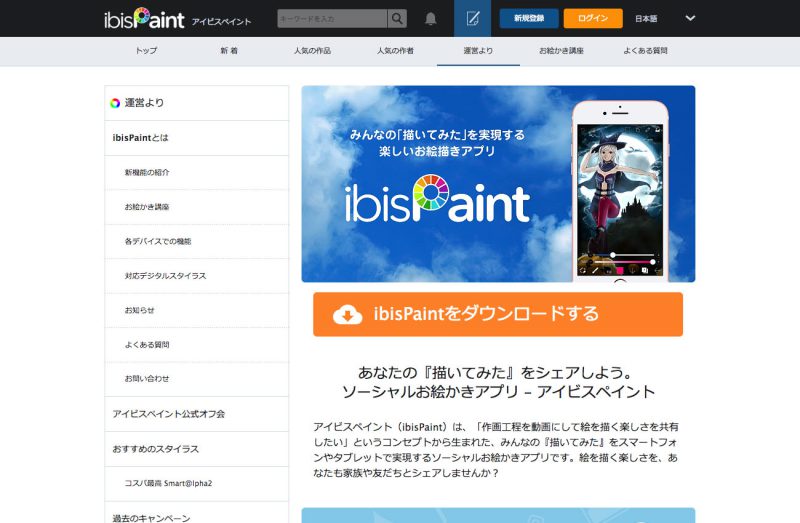Click the phone mockup witch artwork

pyautogui.click(x=620, y=200)
